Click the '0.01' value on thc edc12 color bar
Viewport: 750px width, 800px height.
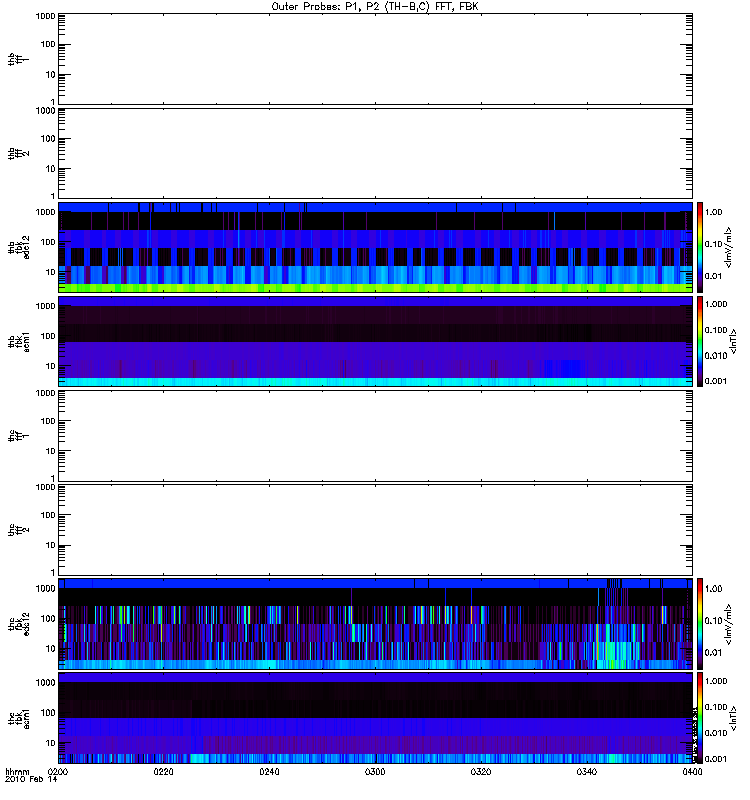[713, 652]
